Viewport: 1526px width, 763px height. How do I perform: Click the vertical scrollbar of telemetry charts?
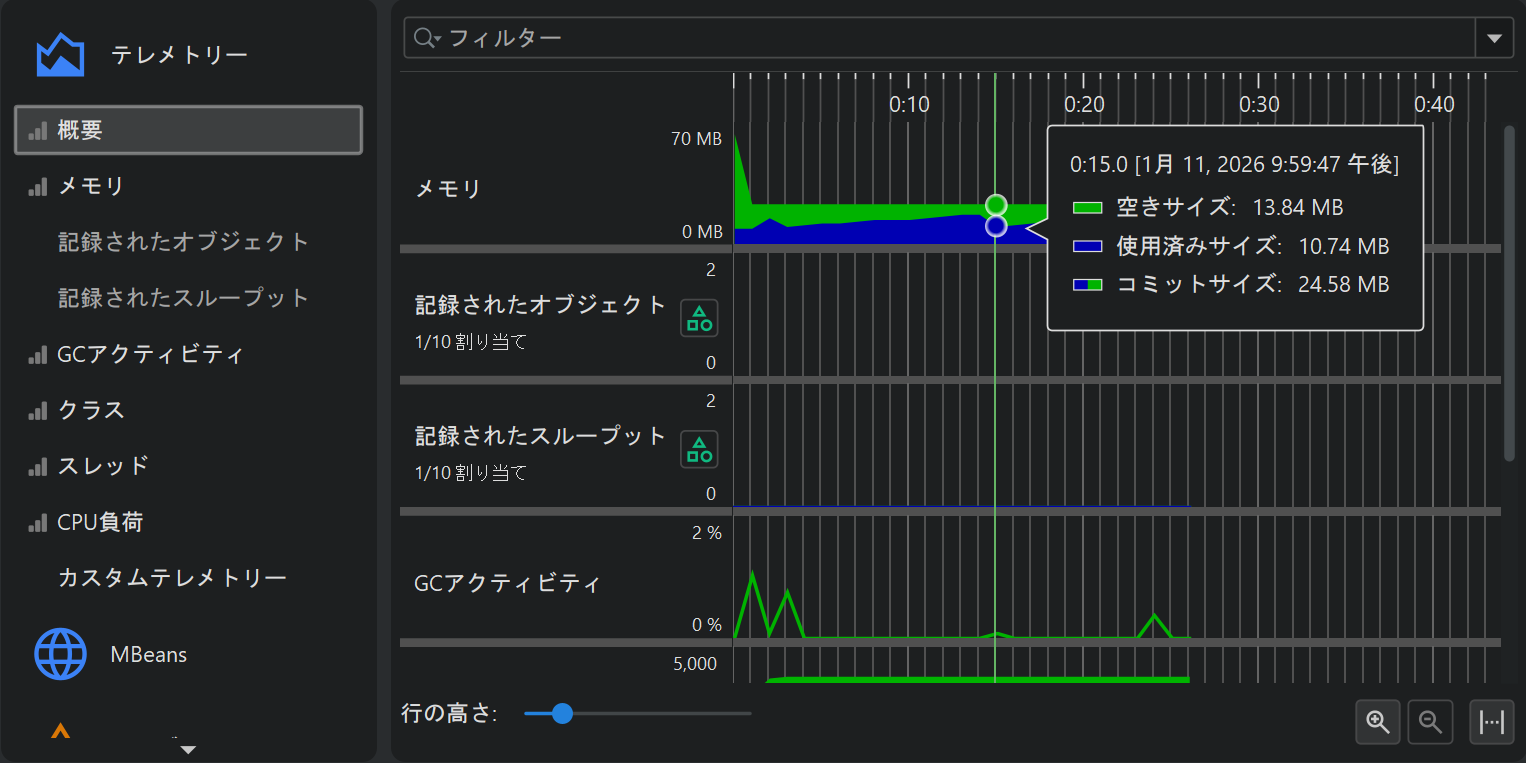click(x=1510, y=293)
